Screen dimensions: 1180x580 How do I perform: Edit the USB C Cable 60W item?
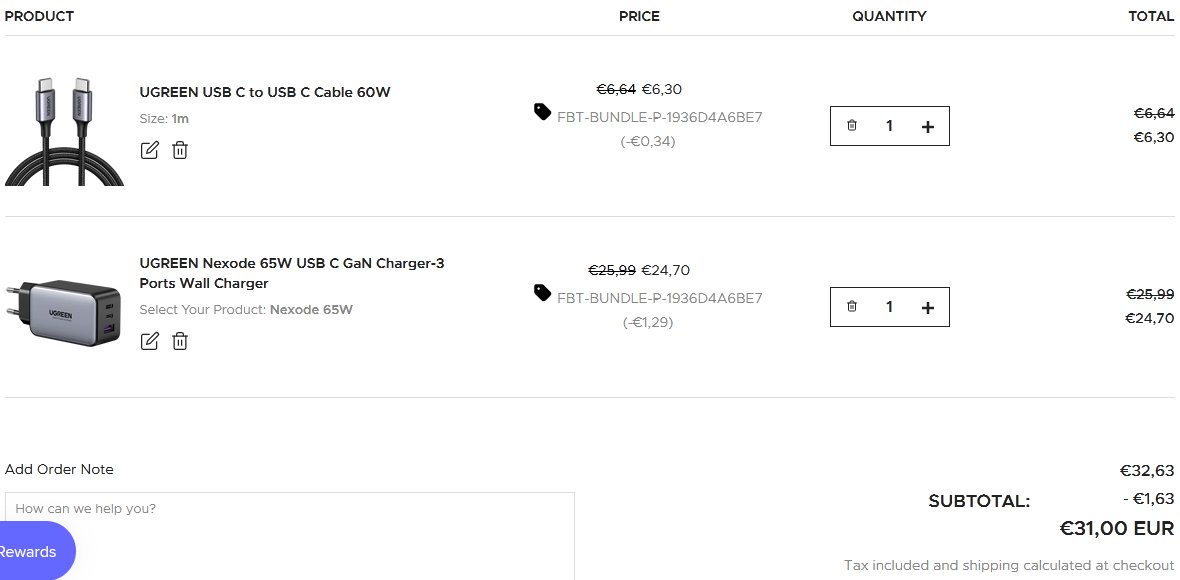click(x=150, y=150)
